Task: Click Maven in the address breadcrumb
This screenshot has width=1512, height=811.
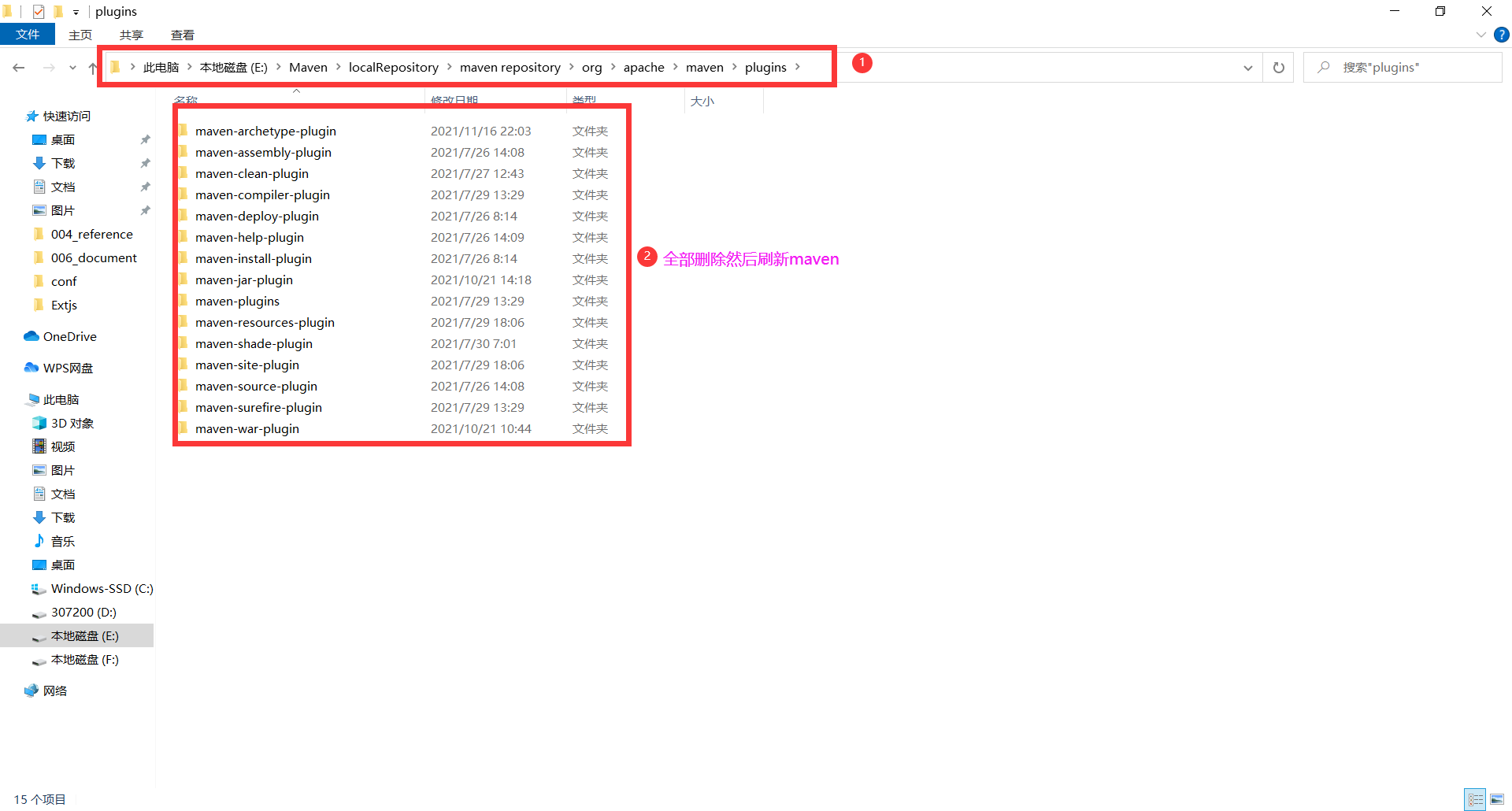Action: point(308,68)
